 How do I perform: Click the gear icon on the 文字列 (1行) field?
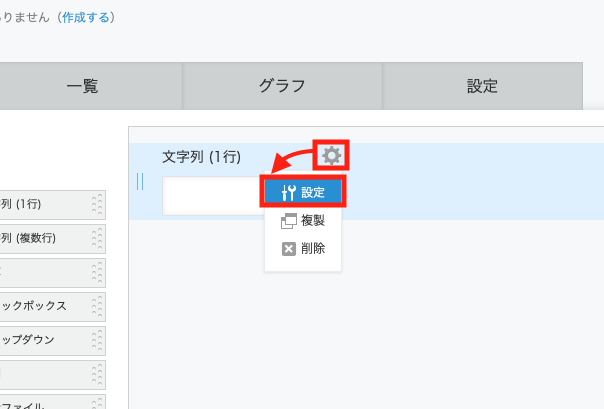click(x=331, y=155)
